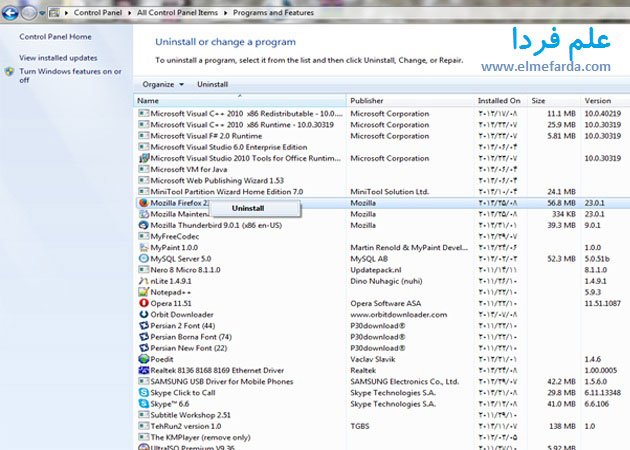This screenshot has width=630, height=450.
Task: Click the Mozilla Firefox icon
Action: pos(143,203)
